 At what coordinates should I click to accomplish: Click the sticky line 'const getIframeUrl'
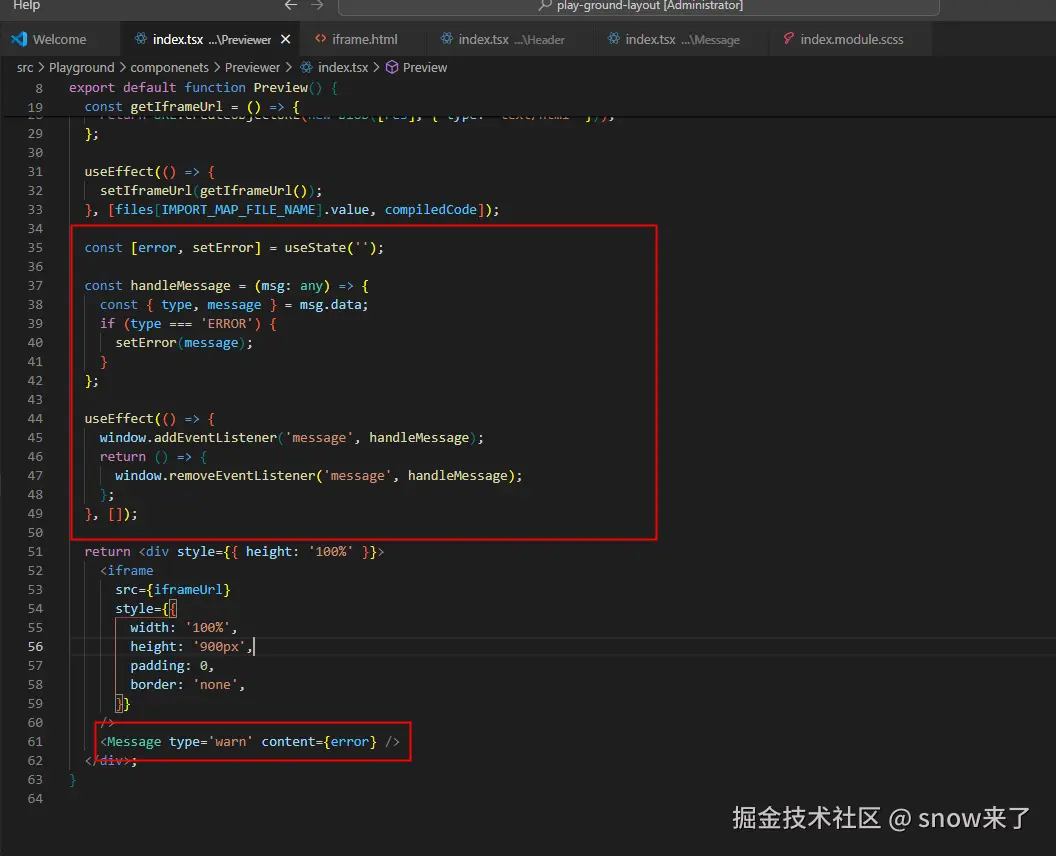[x=192, y=106]
